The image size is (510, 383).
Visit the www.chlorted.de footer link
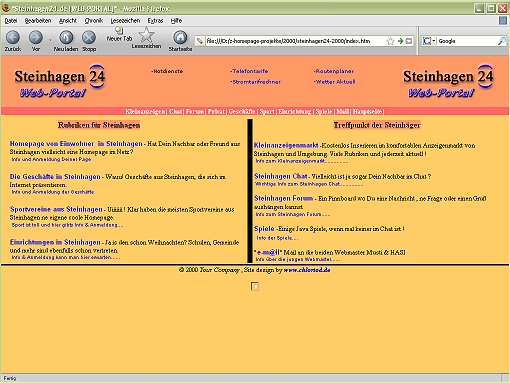pyautogui.click(x=307, y=270)
